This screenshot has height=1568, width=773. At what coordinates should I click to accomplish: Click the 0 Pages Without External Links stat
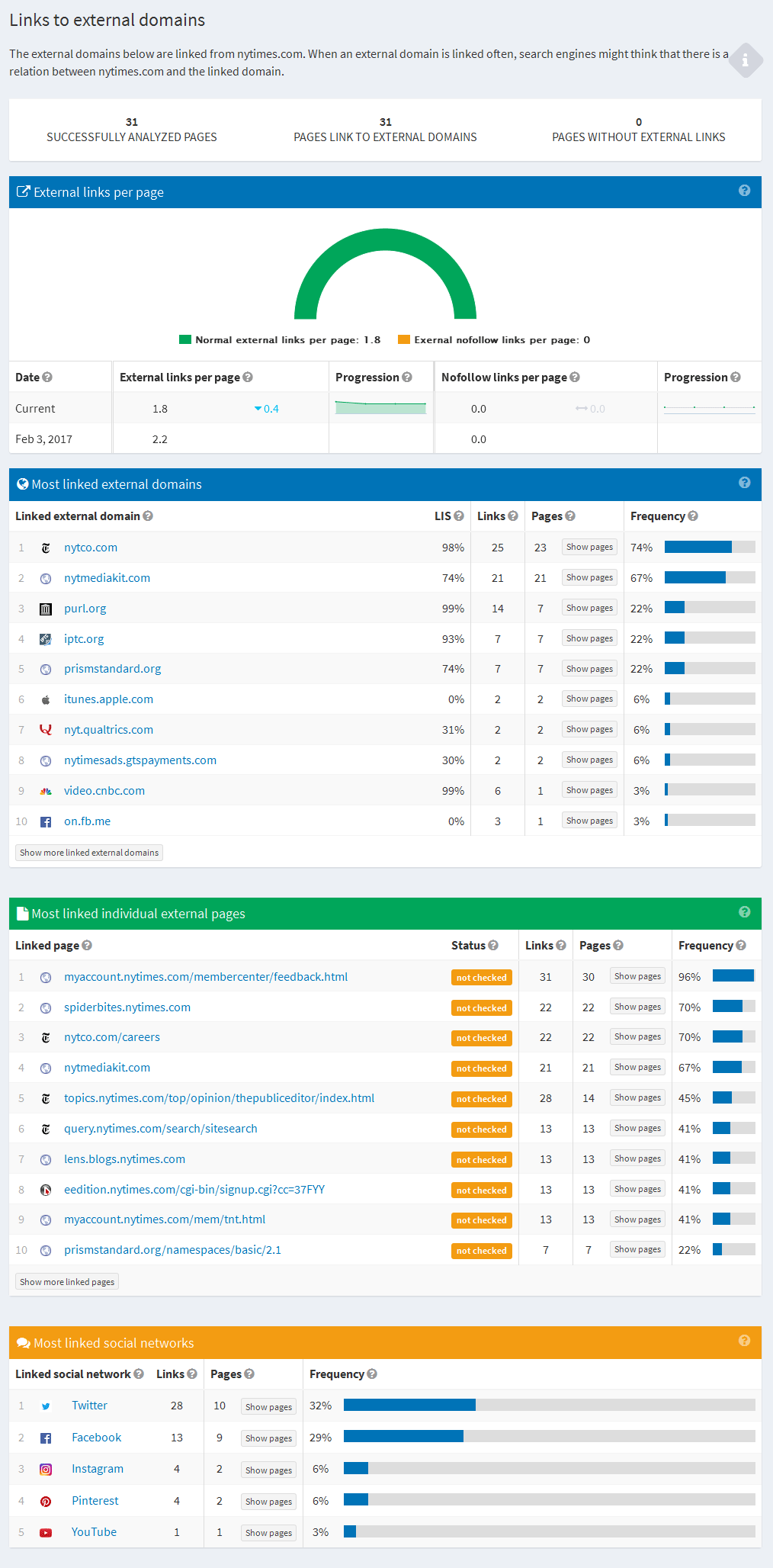639,130
